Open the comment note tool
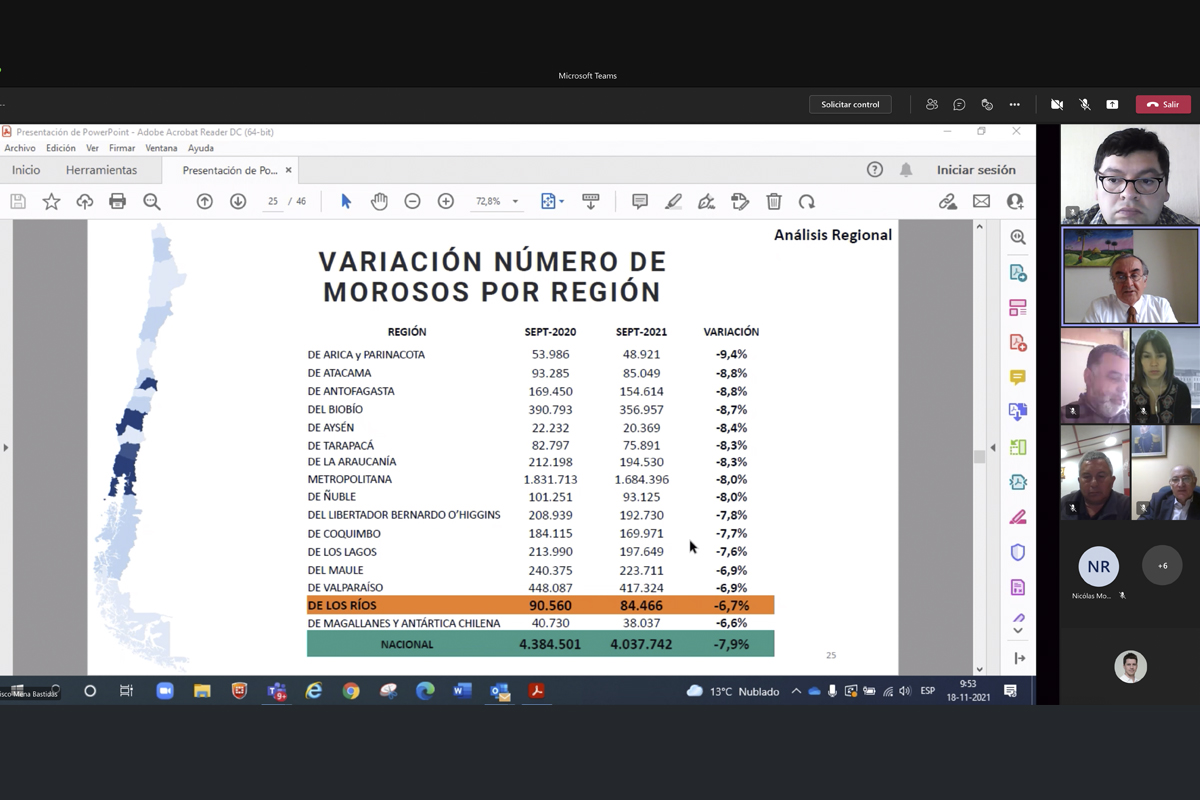This screenshot has width=1200, height=800. (x=640, y=202)
